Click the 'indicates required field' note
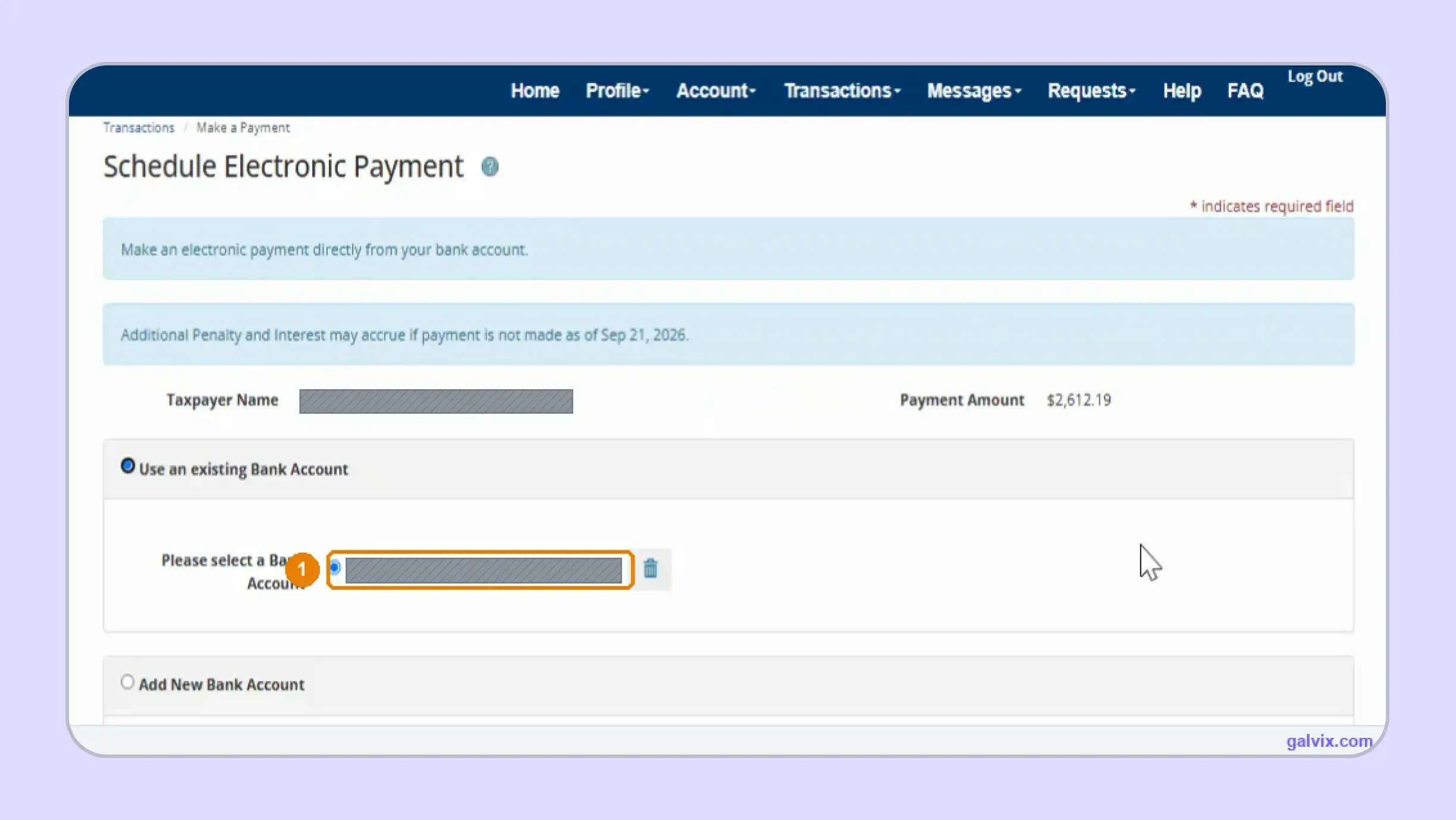This screenshot has width=1456, height=820. [x=1272, y=206]
